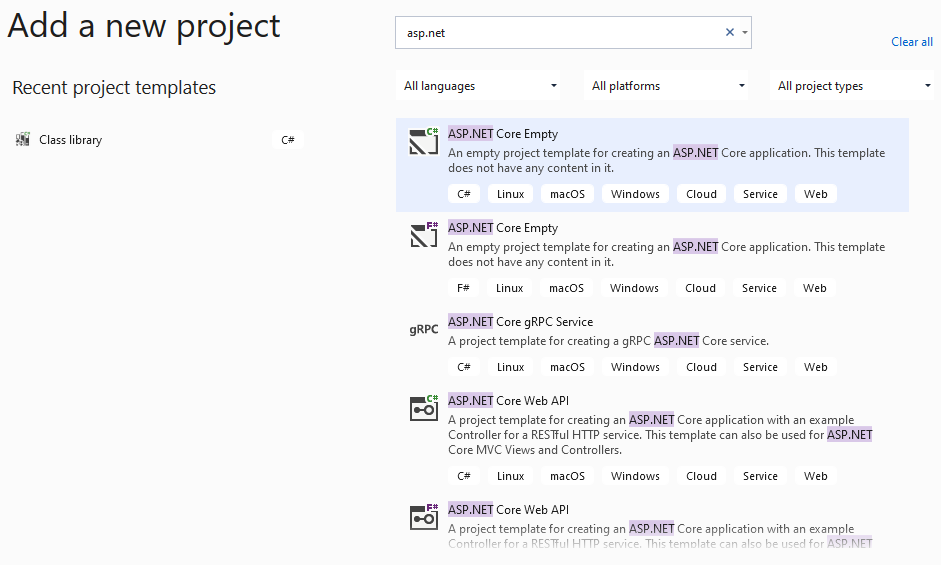Click the F# ASP.NET Core Web API icon

tap(424, 517)
